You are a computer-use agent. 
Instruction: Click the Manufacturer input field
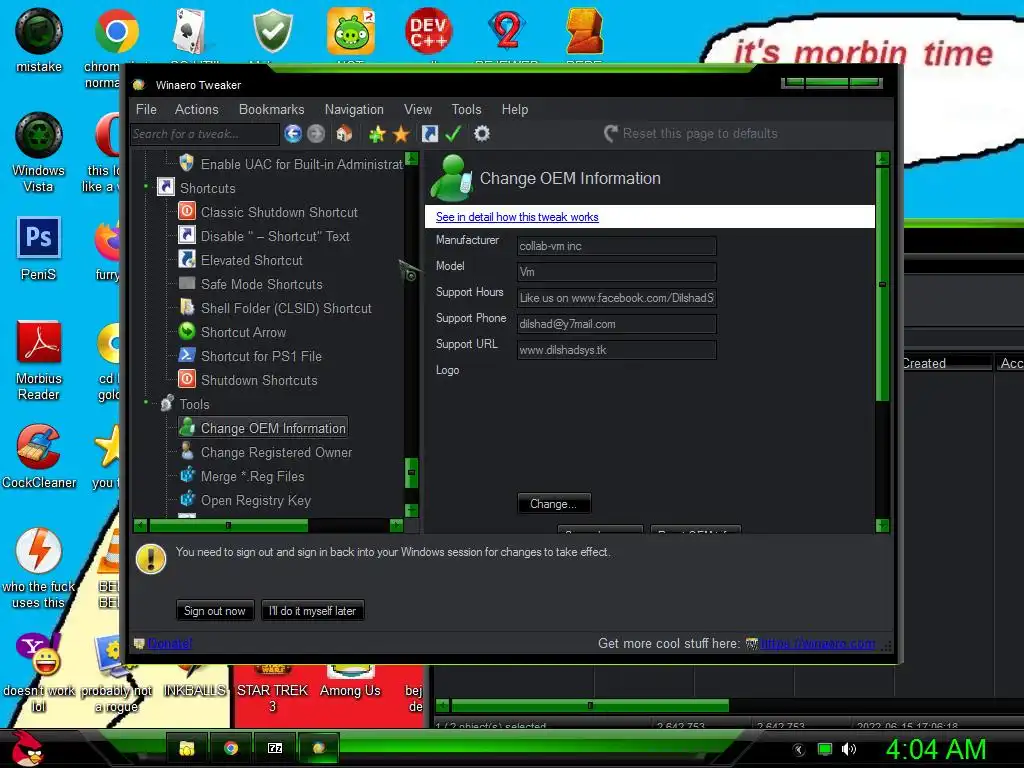[x=616, y=246]
